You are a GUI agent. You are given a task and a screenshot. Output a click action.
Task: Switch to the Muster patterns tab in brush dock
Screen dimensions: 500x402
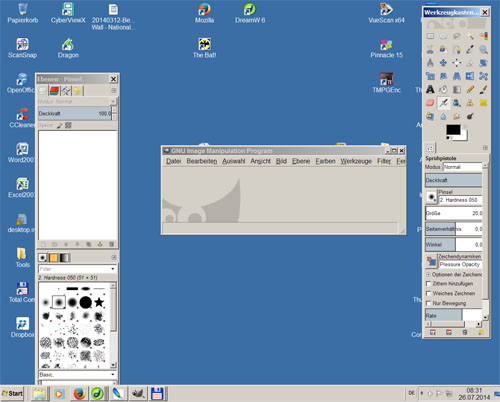tap(53, 258)
